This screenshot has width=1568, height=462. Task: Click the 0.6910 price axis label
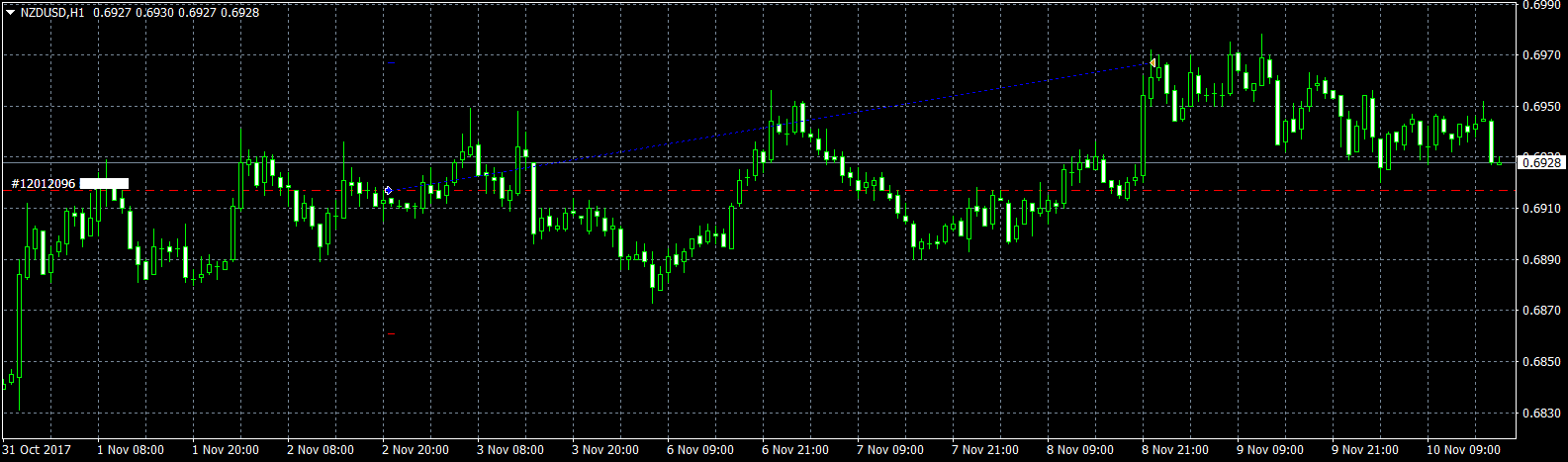(1541, 209)
